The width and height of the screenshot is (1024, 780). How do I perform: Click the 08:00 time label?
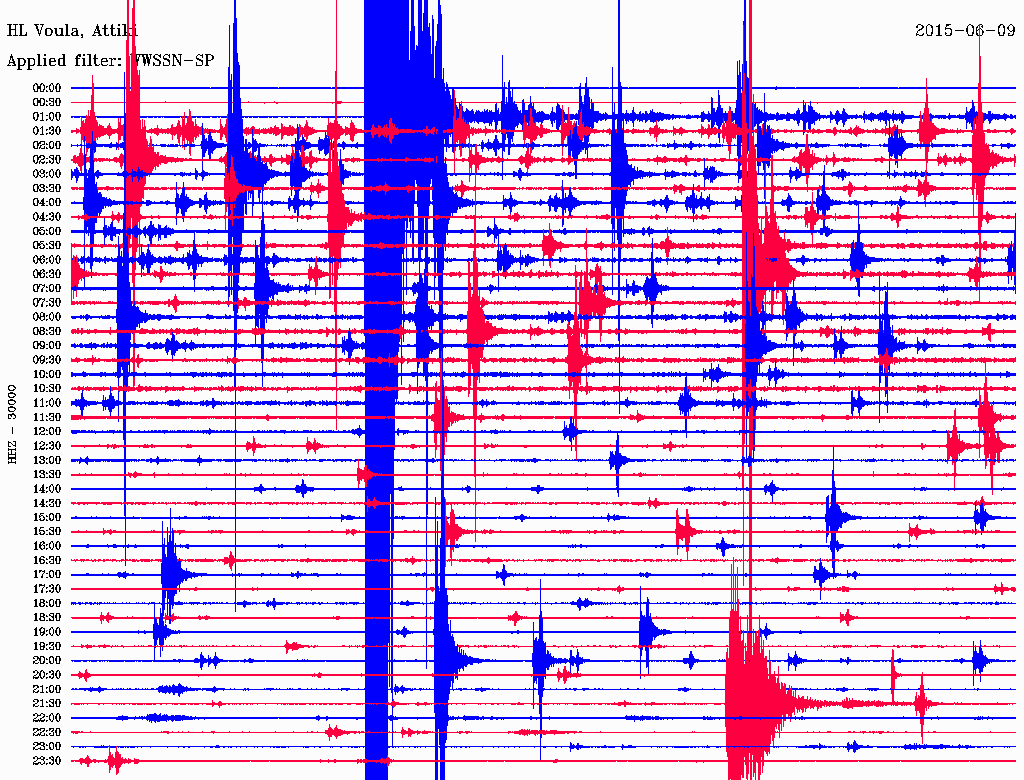click(x=47, y=317)
